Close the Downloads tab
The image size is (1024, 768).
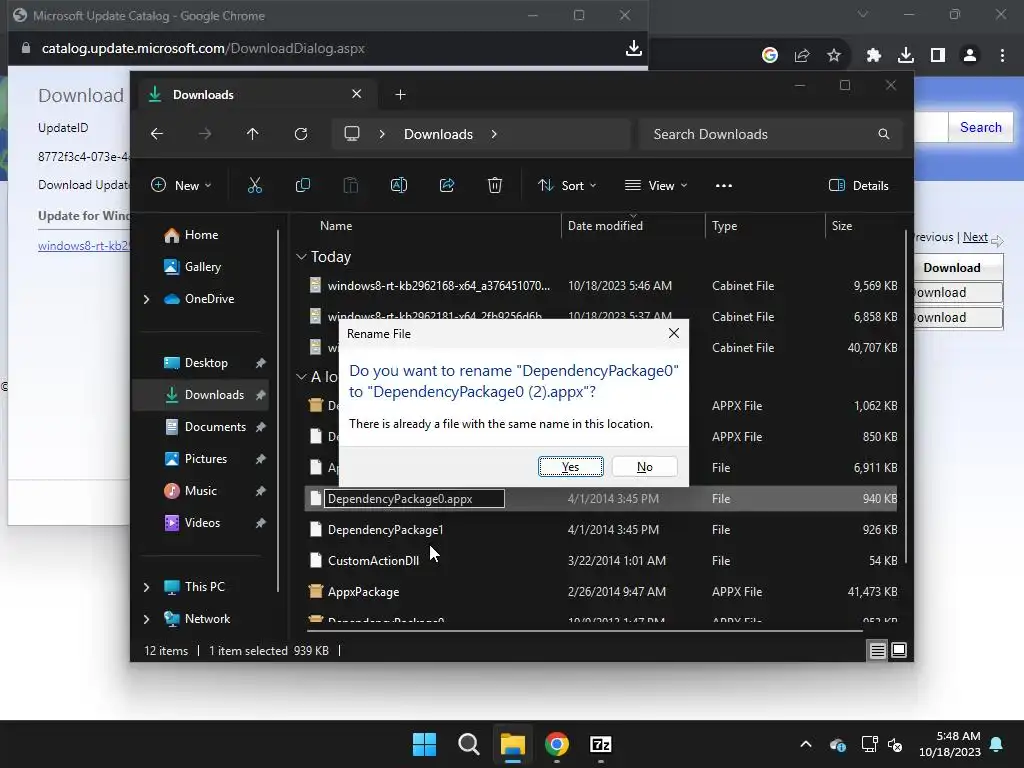(x=357, y=94)
